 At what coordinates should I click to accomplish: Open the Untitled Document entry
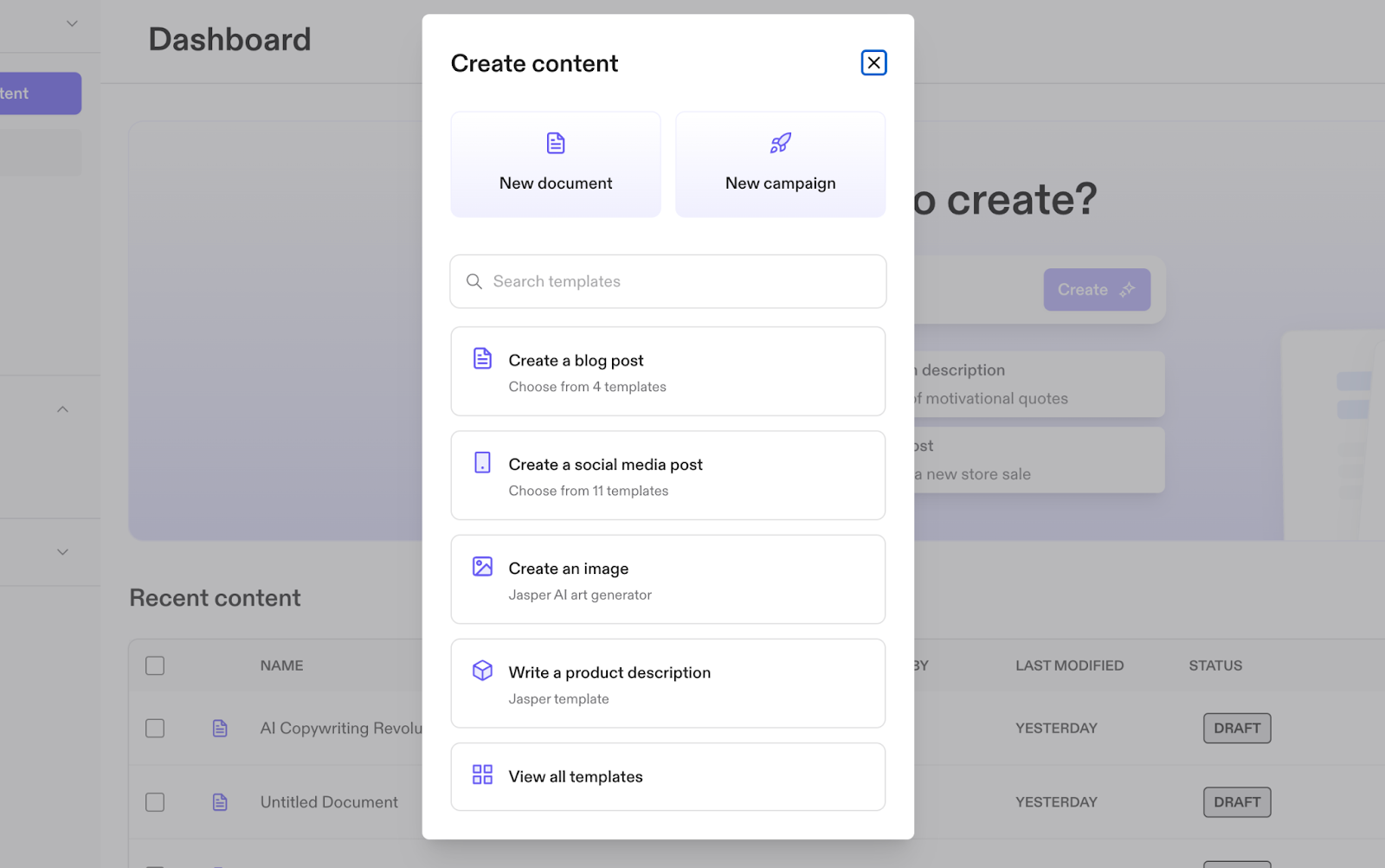pos(329,802)
